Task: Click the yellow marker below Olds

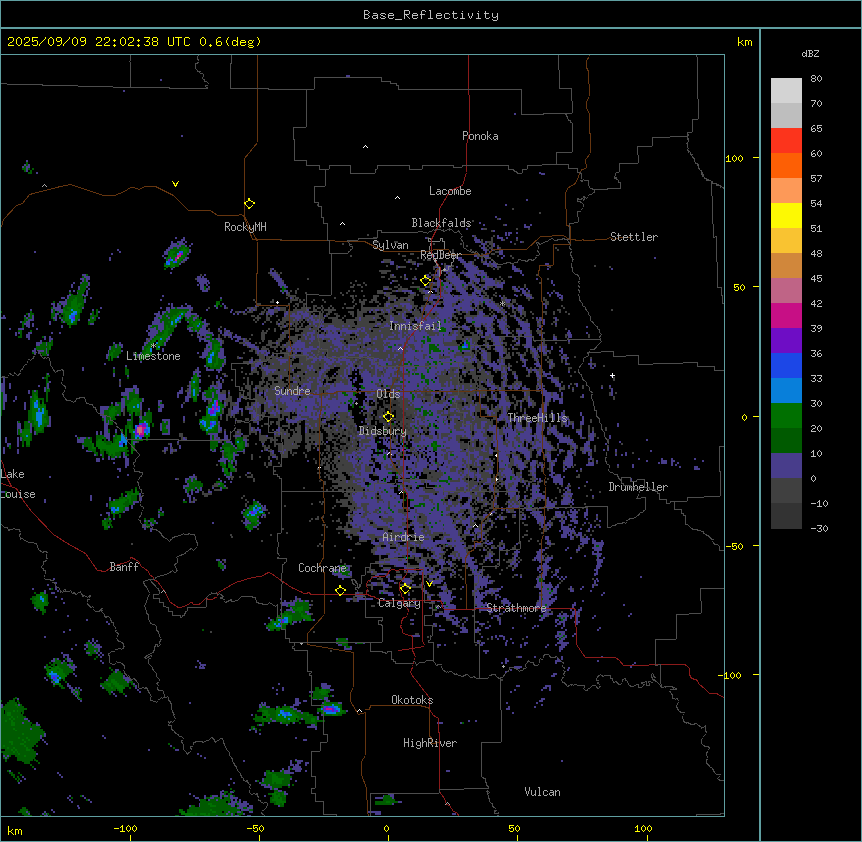Action: [x=389, y=416]
